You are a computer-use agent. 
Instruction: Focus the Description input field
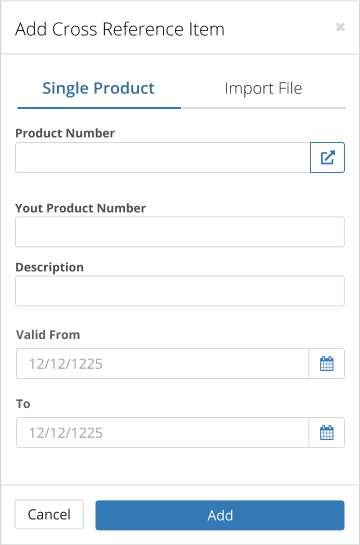point(180,291)
